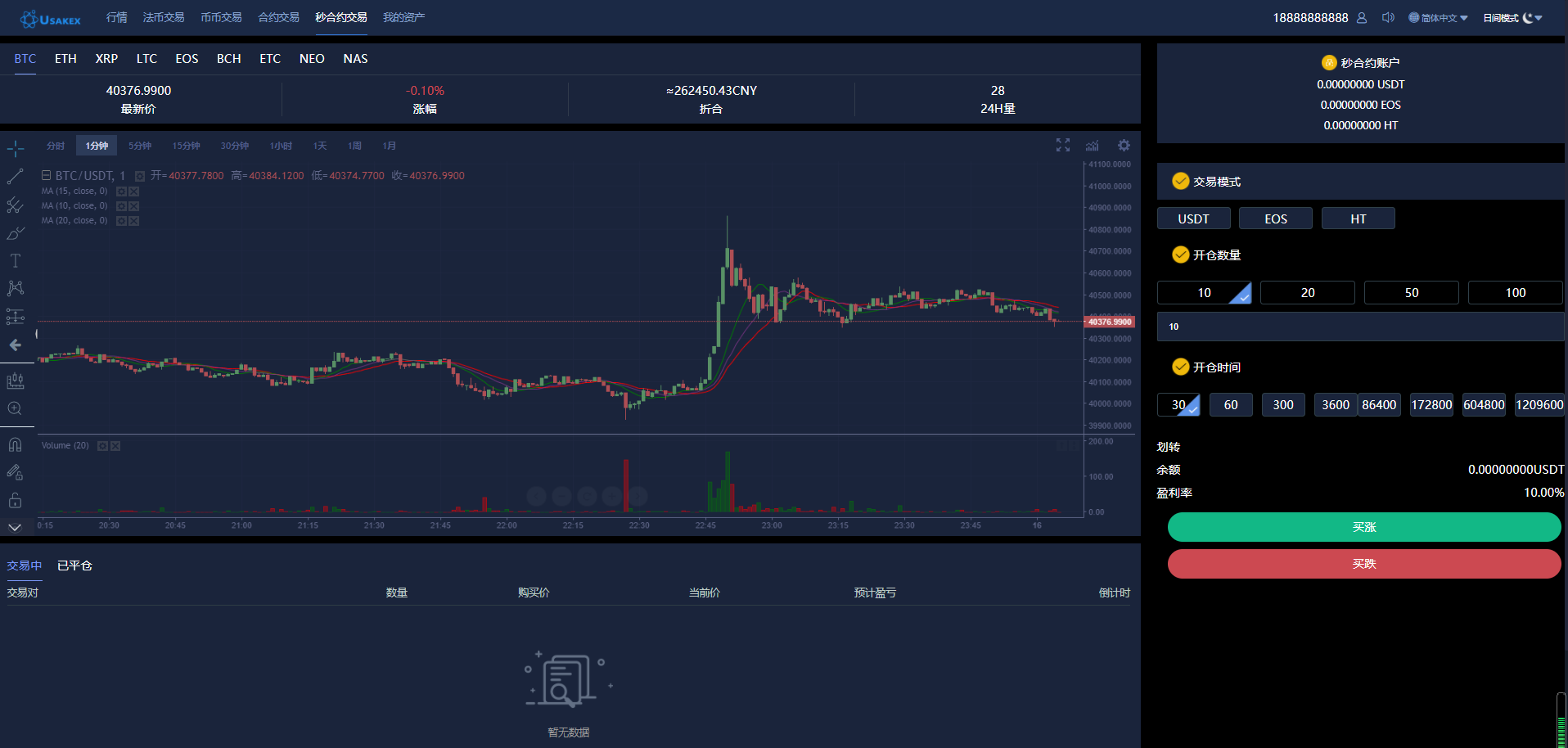The height and width of the screenshot is (748, 1568).
Task: Open chart fullscreen mode
Action: (x=1062, y=145)
